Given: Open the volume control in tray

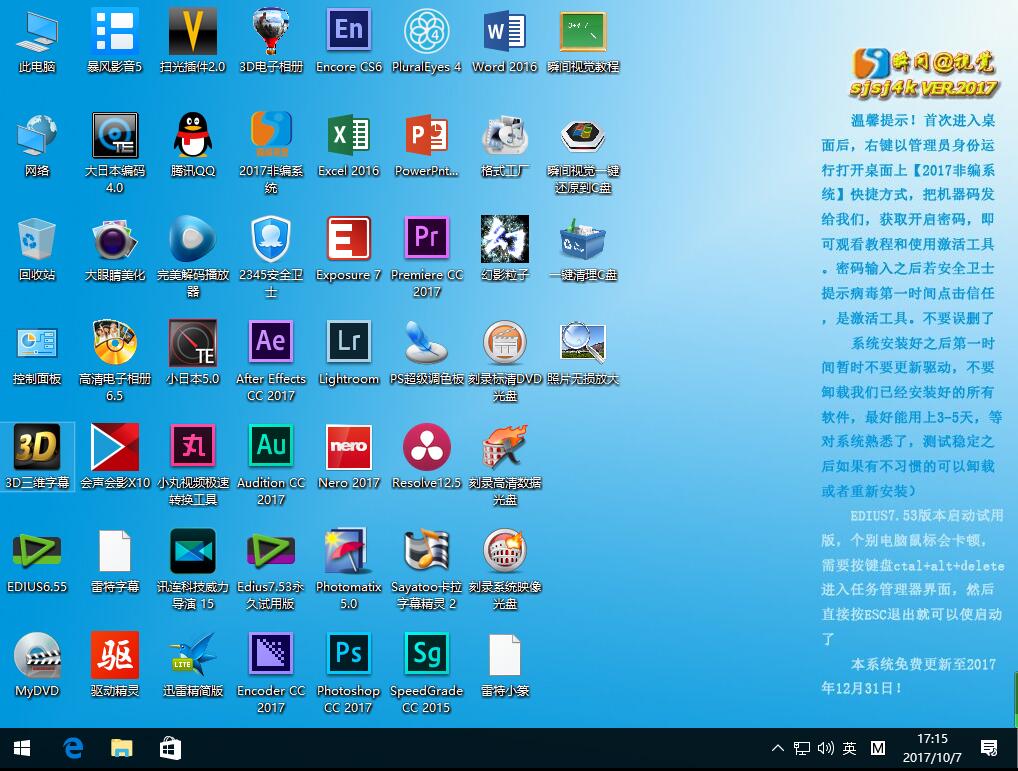Looking at the screenshot, I should tap(825, 748).
